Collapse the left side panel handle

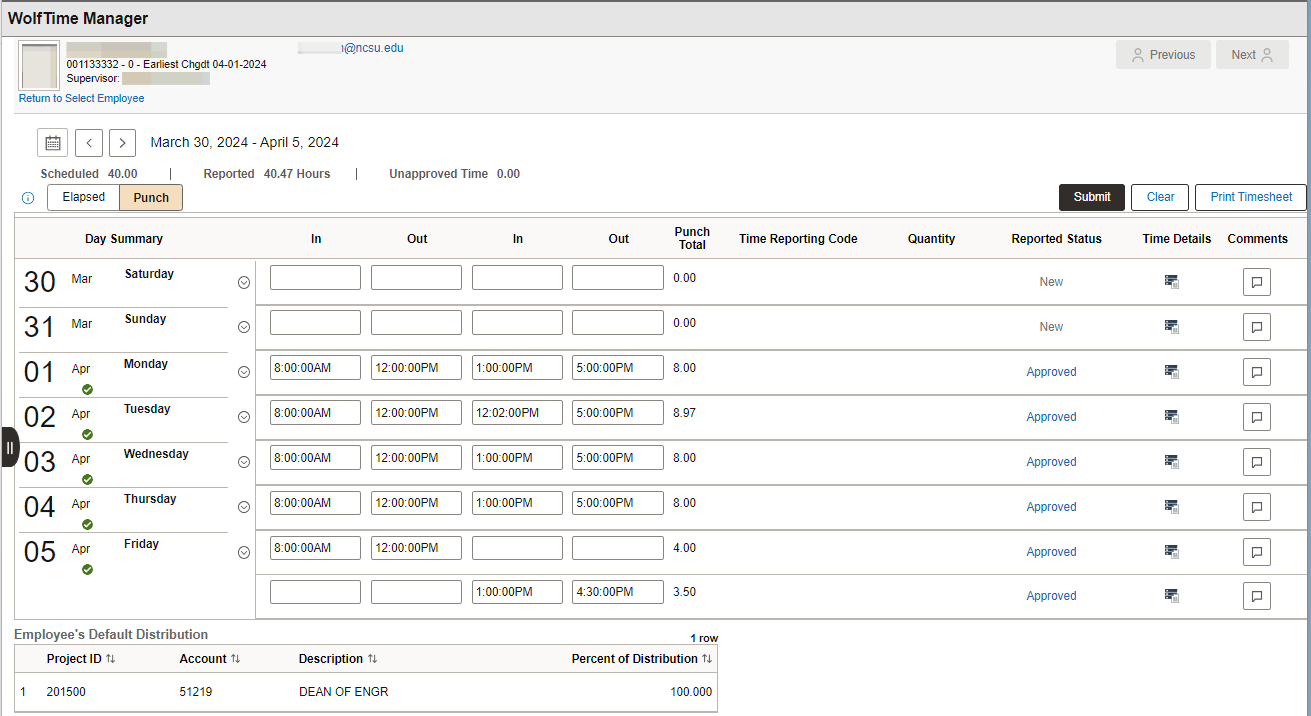[9, 447]
